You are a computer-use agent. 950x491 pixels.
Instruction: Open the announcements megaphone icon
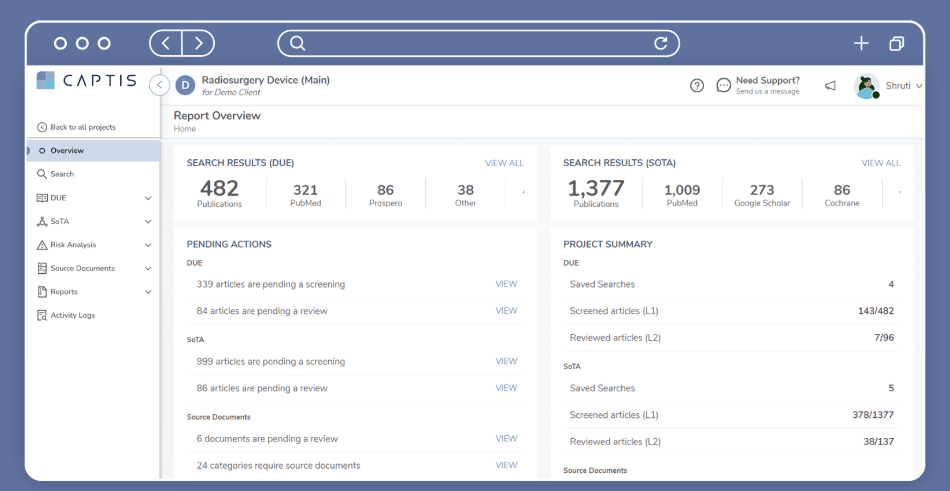pyautogui.click(x=830, y=85)
